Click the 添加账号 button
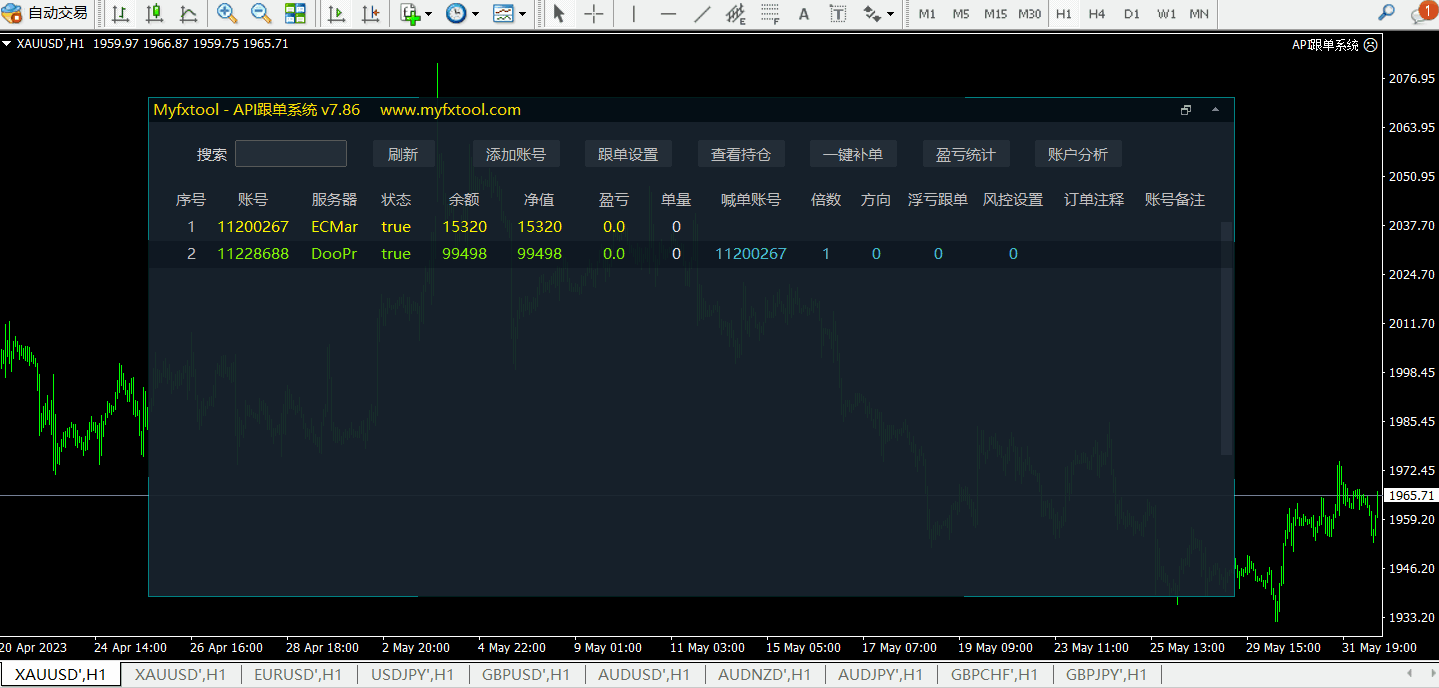Screen dimensions: 1439x688 (516, 154)
